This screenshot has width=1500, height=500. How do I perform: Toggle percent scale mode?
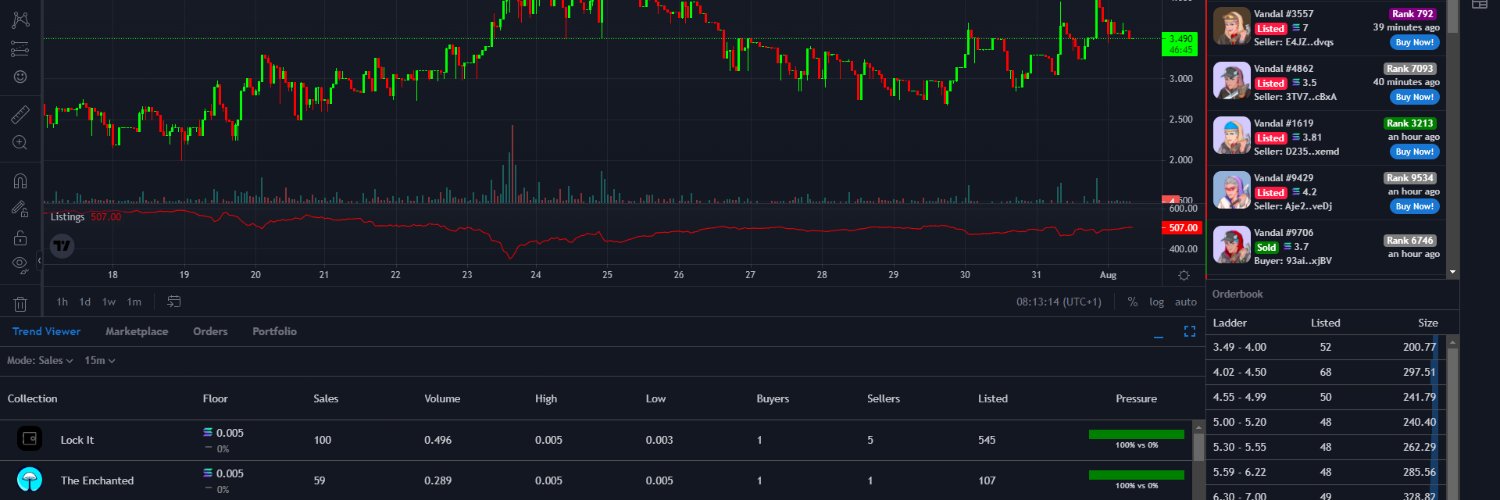tap(1133, 301)
